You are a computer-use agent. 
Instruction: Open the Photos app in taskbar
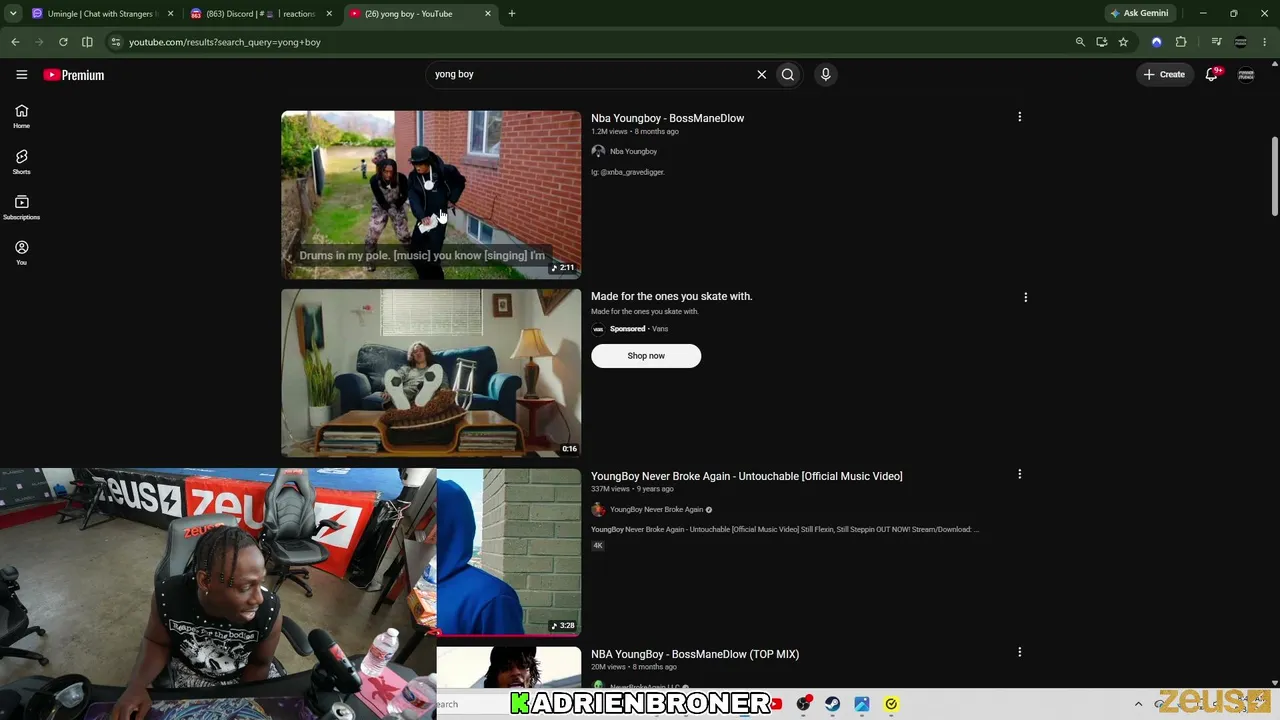pos(862,704)
